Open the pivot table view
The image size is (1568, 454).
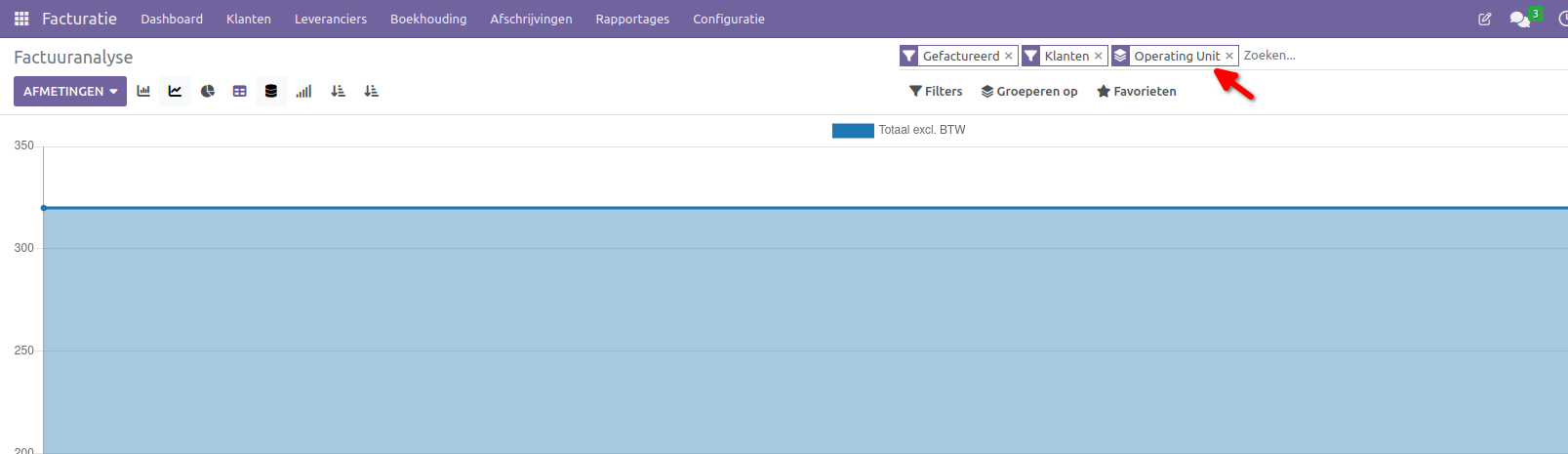[x=240, y=91]
